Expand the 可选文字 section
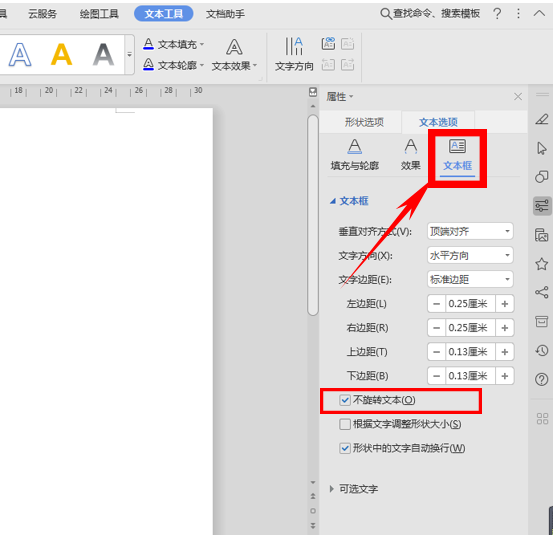 click(x=332, y=489)
